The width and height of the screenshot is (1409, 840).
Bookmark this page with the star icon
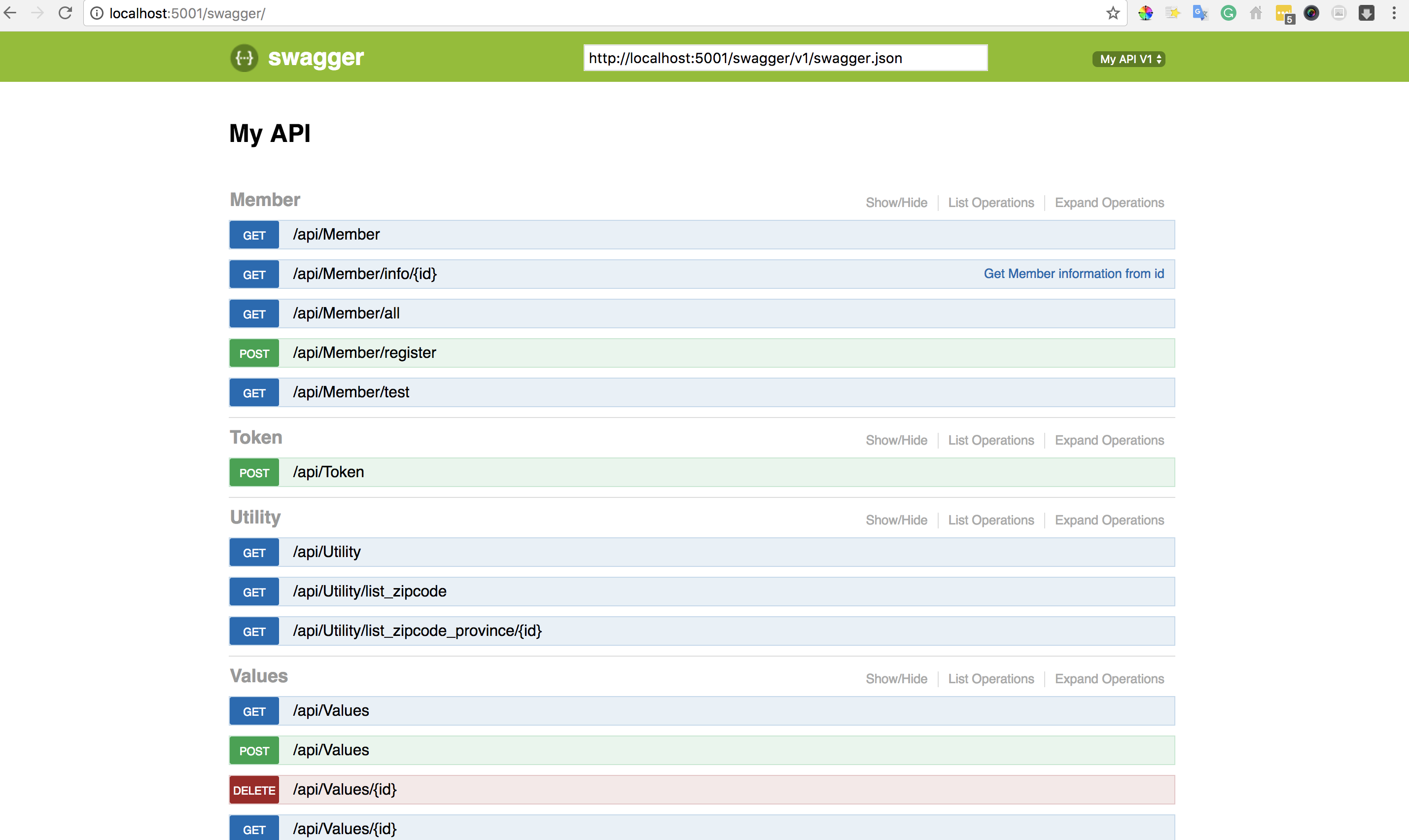1112,13
